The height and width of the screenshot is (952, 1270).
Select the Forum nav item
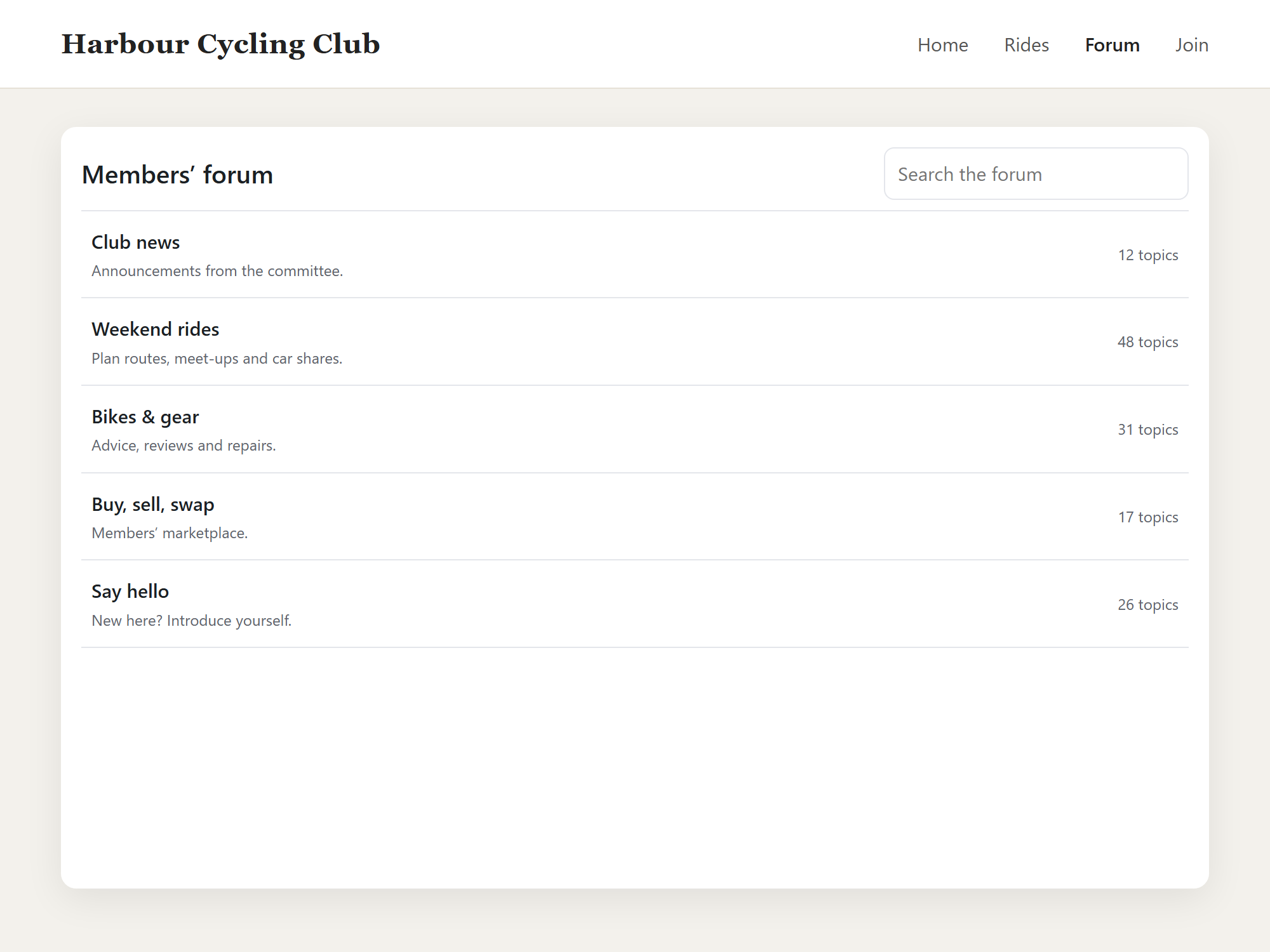pos(1112,45)
